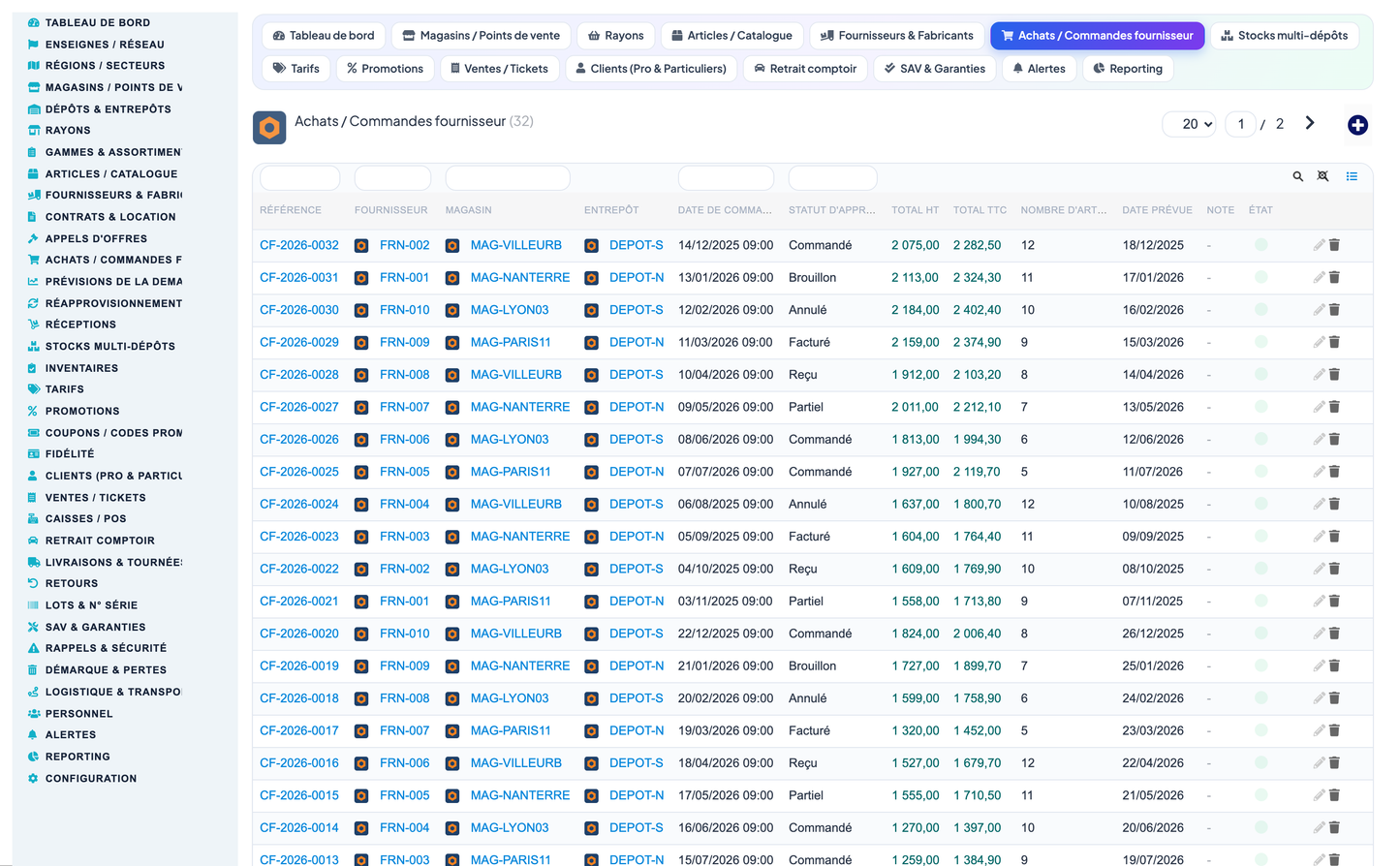The image size is (1400, 866).
Task: Open the SAV & Garanties tab
Action: [x=933, y=69]
